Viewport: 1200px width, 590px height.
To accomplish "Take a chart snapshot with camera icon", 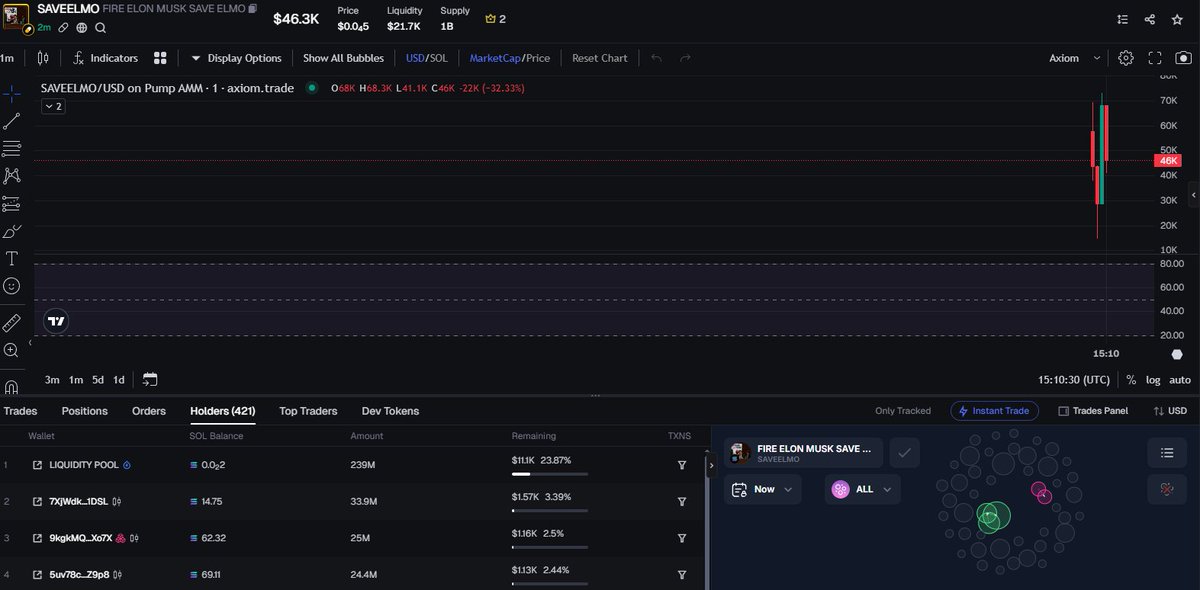I will [x=1184, y=58].
